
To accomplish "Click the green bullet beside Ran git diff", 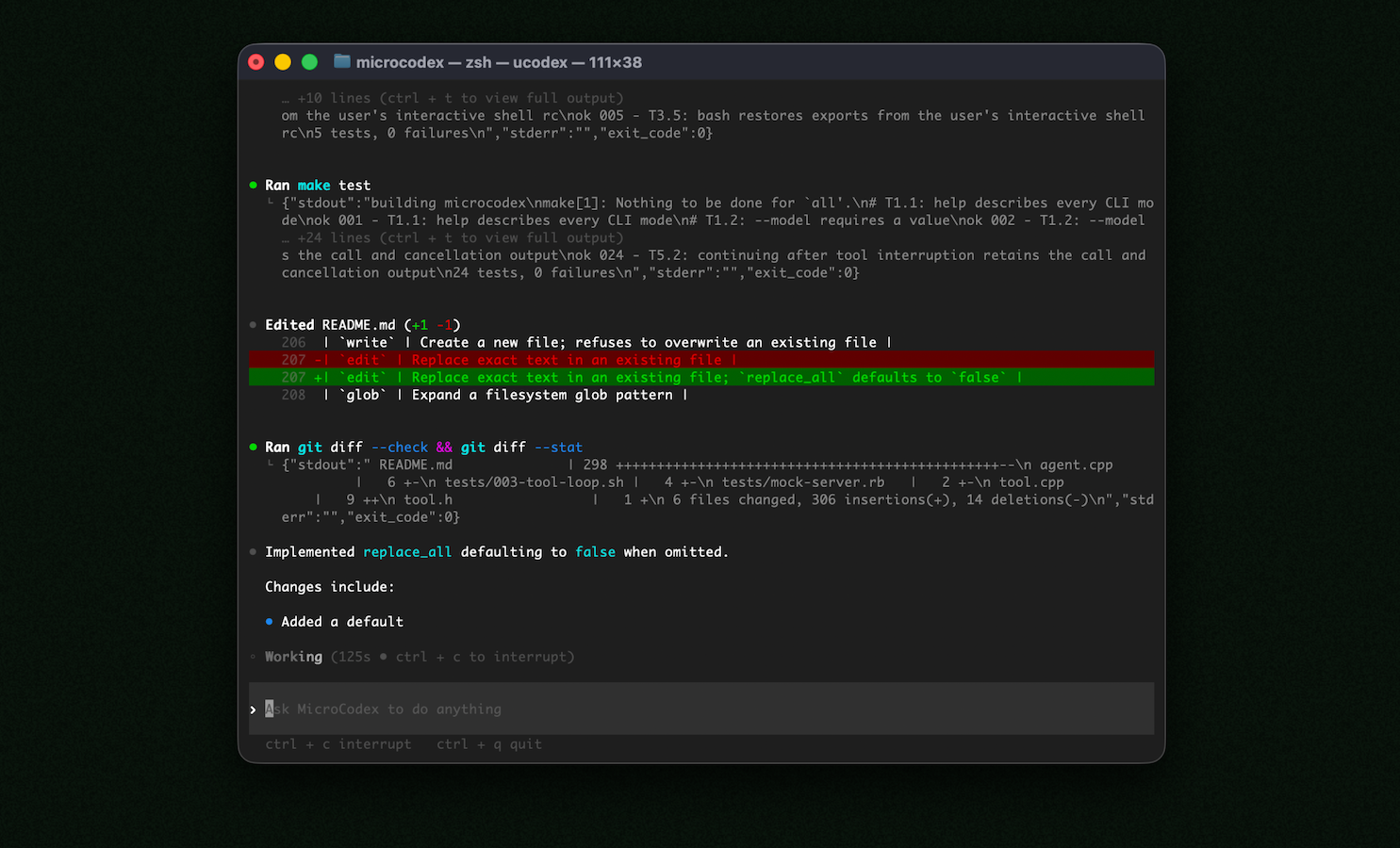I will 253,447.
